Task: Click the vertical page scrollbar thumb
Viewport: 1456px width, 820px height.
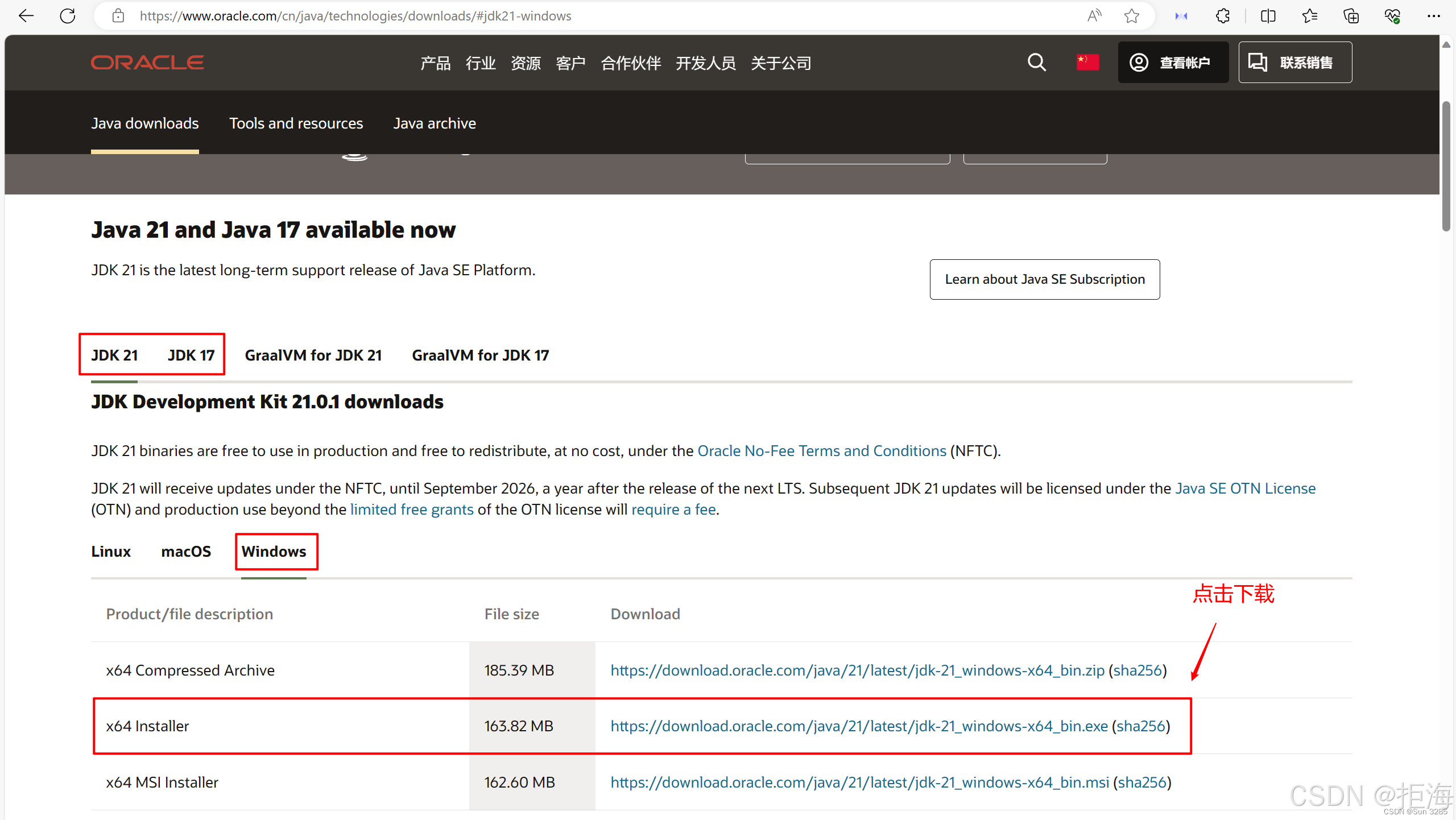Action: point(1446,165)
